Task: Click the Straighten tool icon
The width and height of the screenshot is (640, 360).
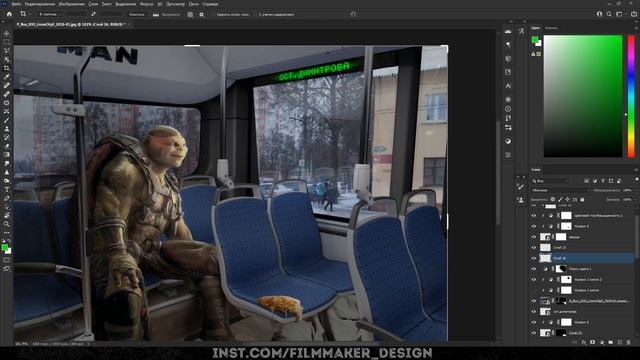Action: 156,14
